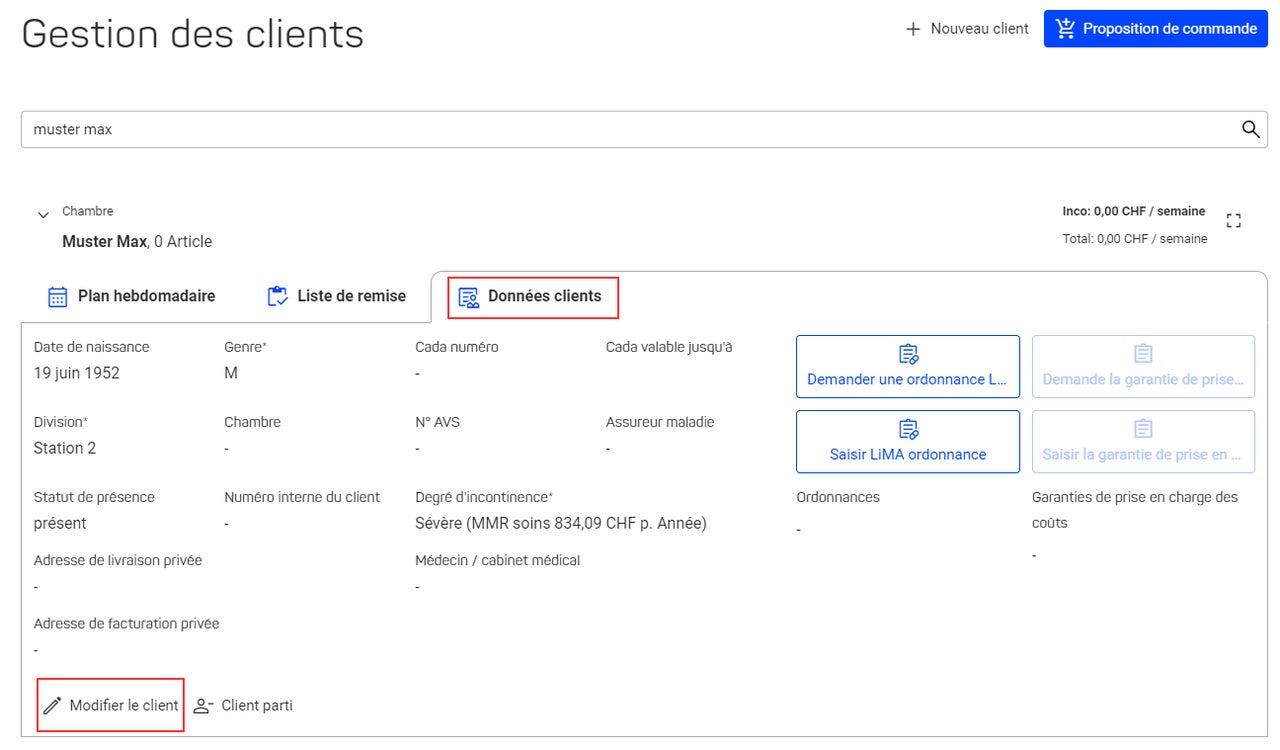1280x750 pixels.
Task: Open the Plan hebdomadaire tab
Action: (132, 297)
